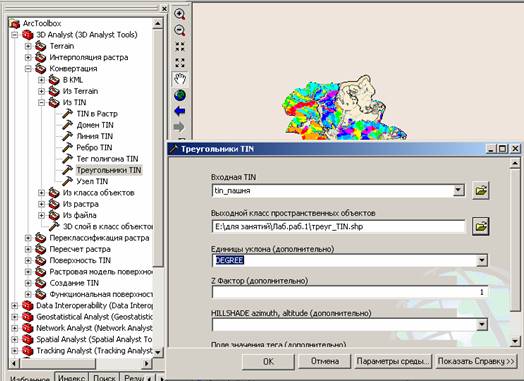The height and width of the screenshot is (381, 524).
Task: Go back with blue left arrow
Action: (x=180, y=111)
